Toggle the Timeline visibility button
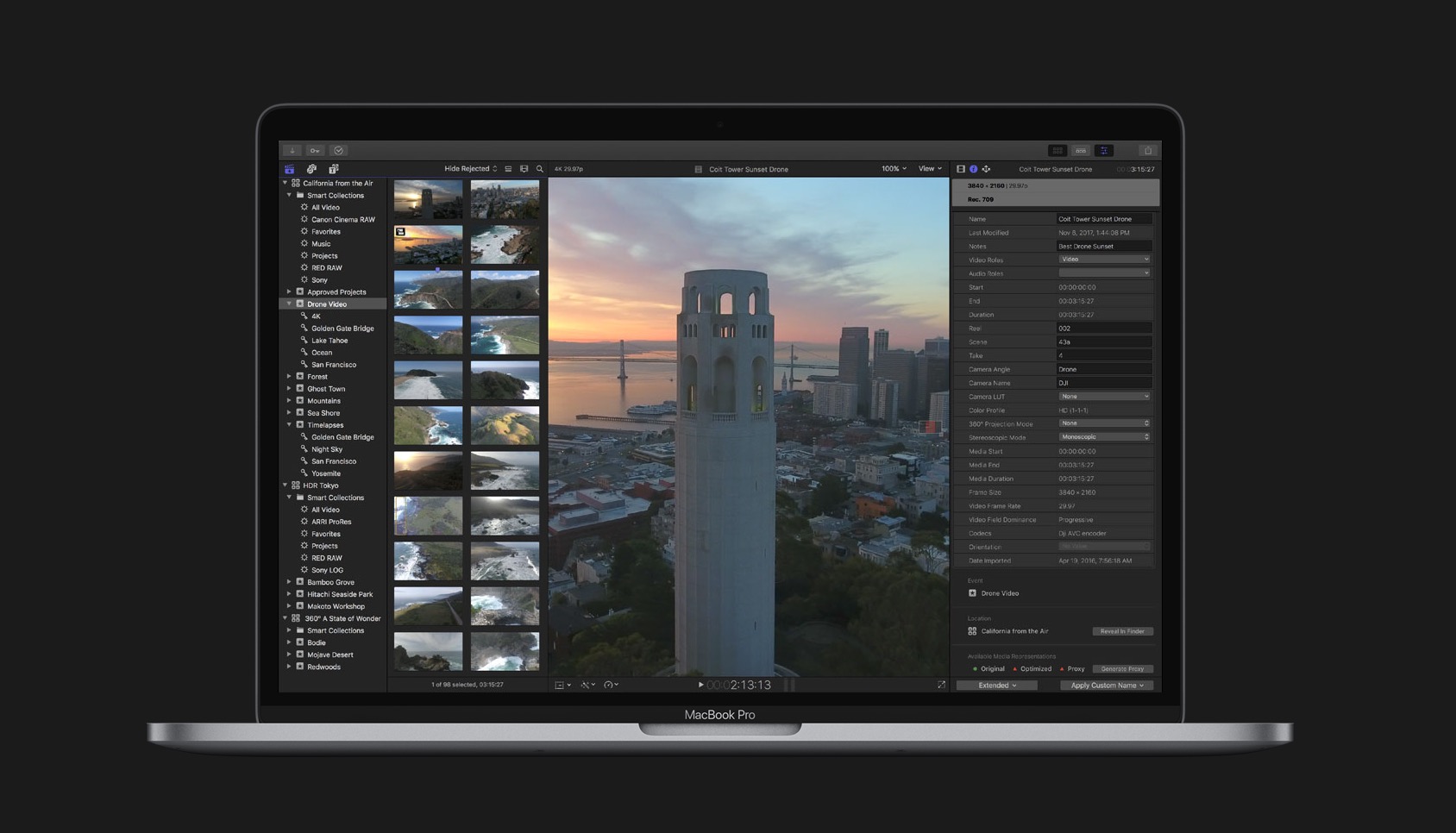Image resolution: width=1456 pixels, height=833 pixels. coord(1081,150)
